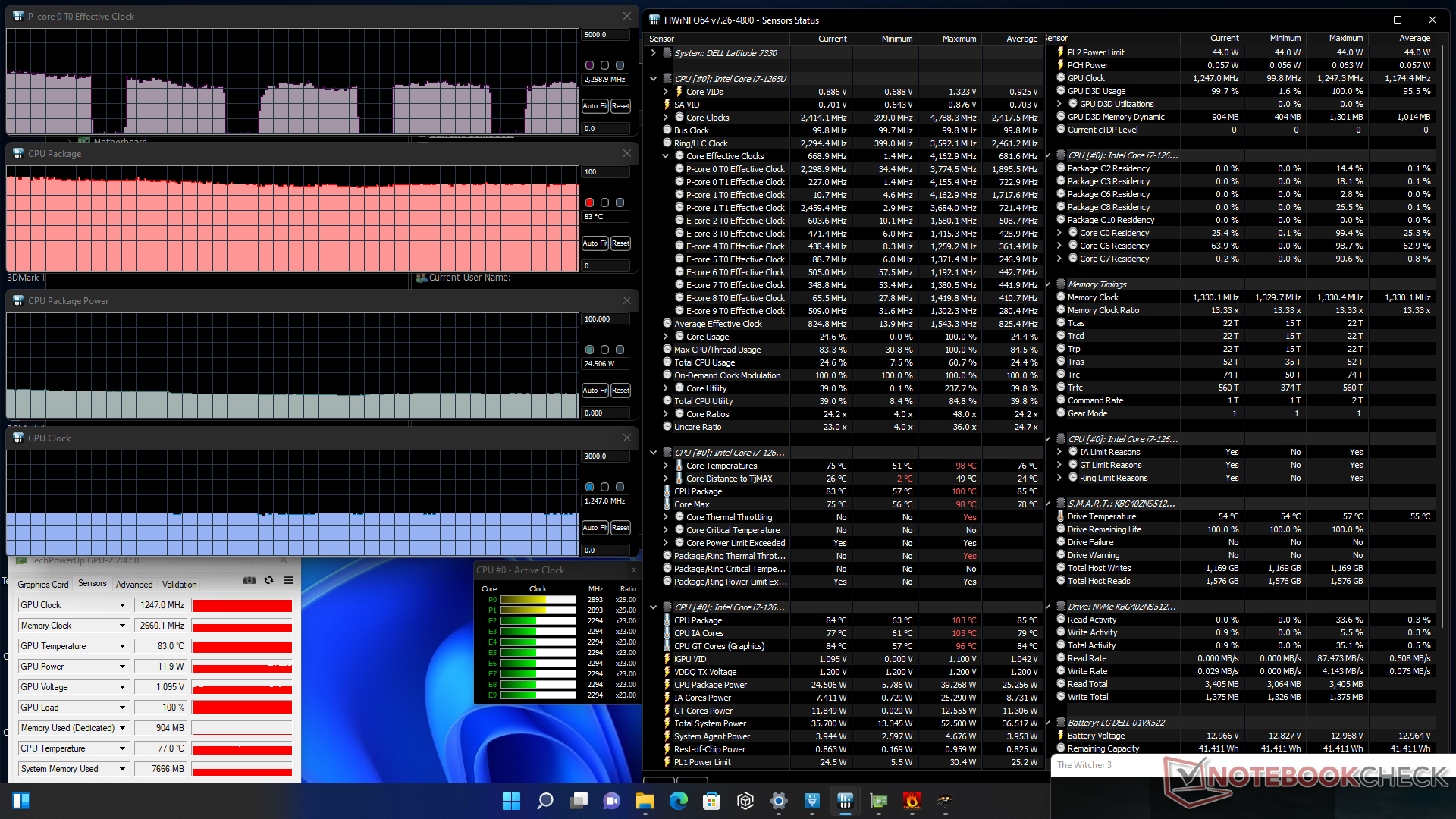This screenshot has height=819, width=1456.
Task: Open the GPU Temperature sensor dropdown
Action: coord(122,646)
